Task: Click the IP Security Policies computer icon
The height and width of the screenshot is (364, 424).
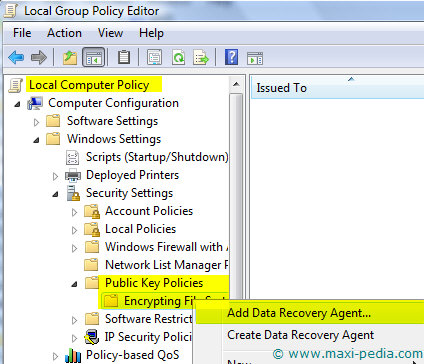Action: [92, 337]
